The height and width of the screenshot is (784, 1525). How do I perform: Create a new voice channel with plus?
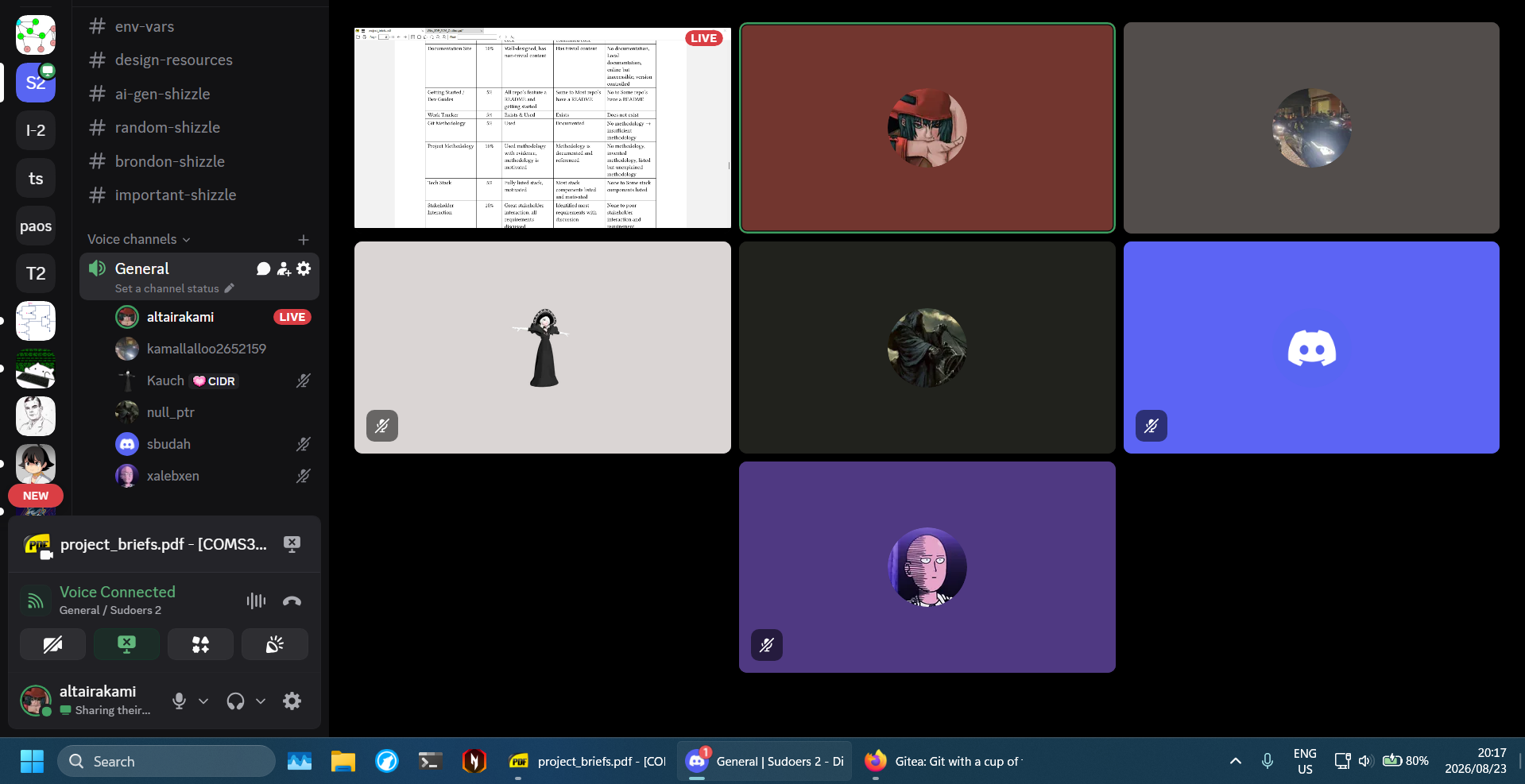point(304,239)
